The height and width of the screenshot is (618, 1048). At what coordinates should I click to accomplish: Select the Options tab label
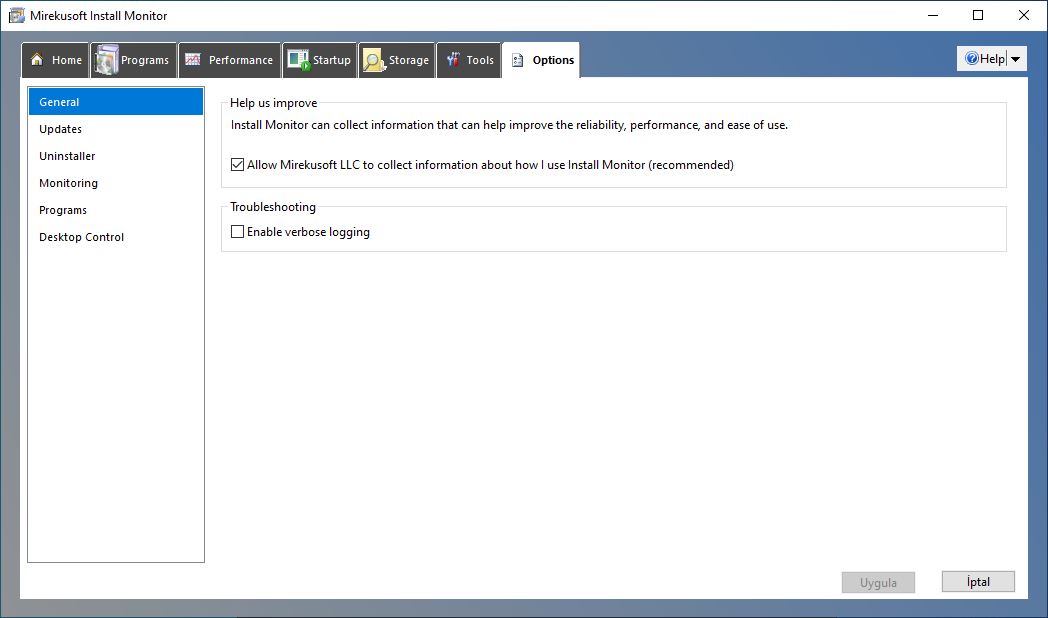point(553,60)
